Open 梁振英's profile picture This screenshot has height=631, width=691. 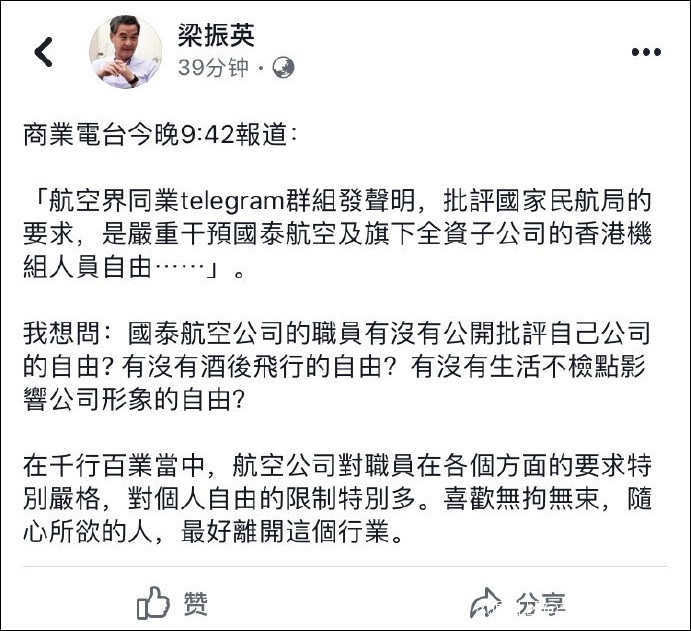click(x=126, y=52)
